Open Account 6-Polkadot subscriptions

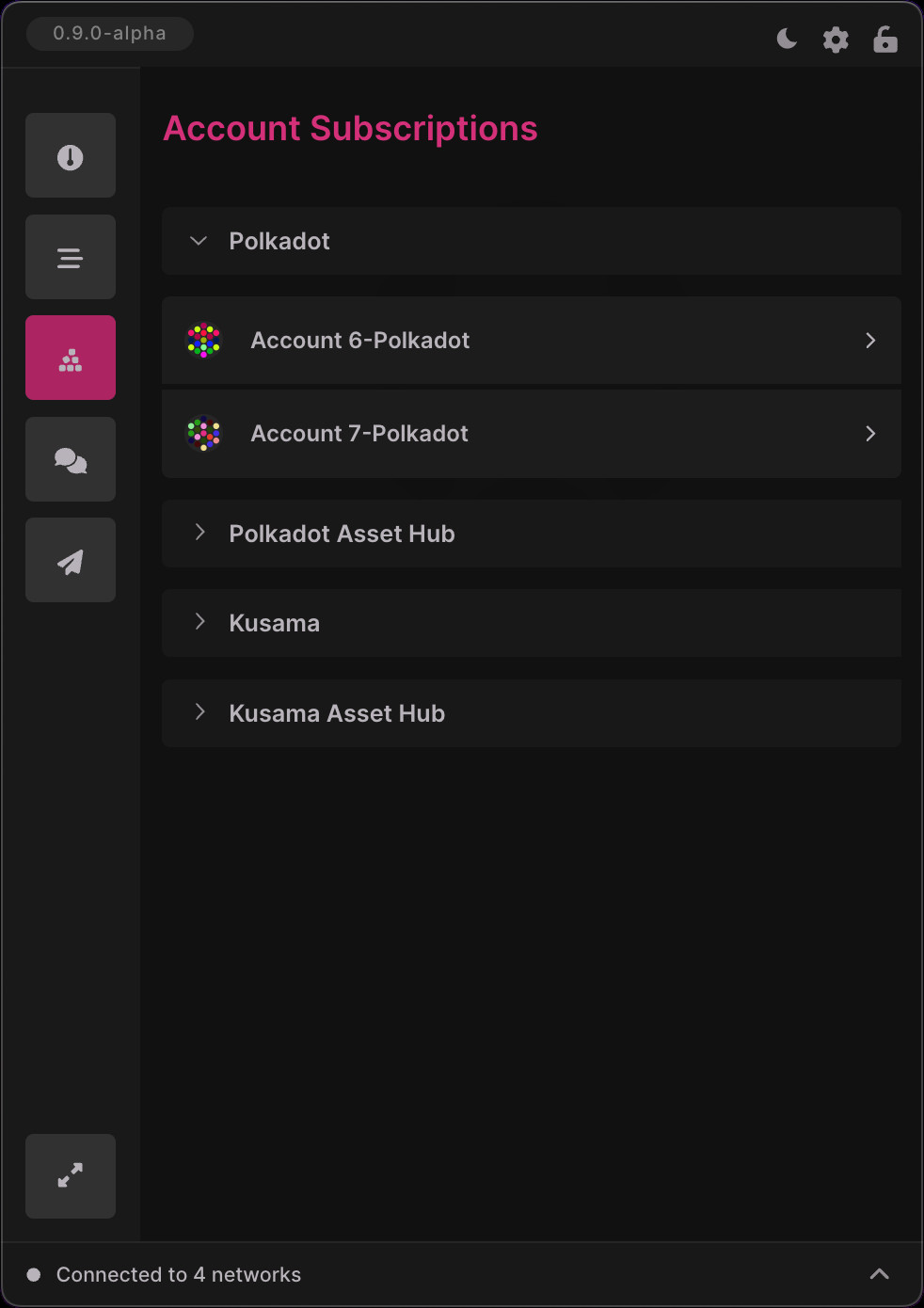532,341
